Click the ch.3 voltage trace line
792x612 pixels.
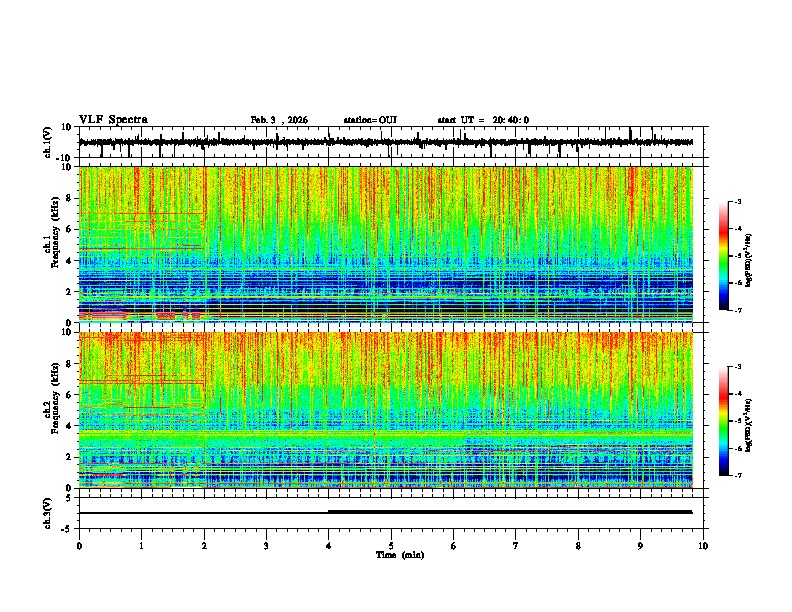coord(386,512)
